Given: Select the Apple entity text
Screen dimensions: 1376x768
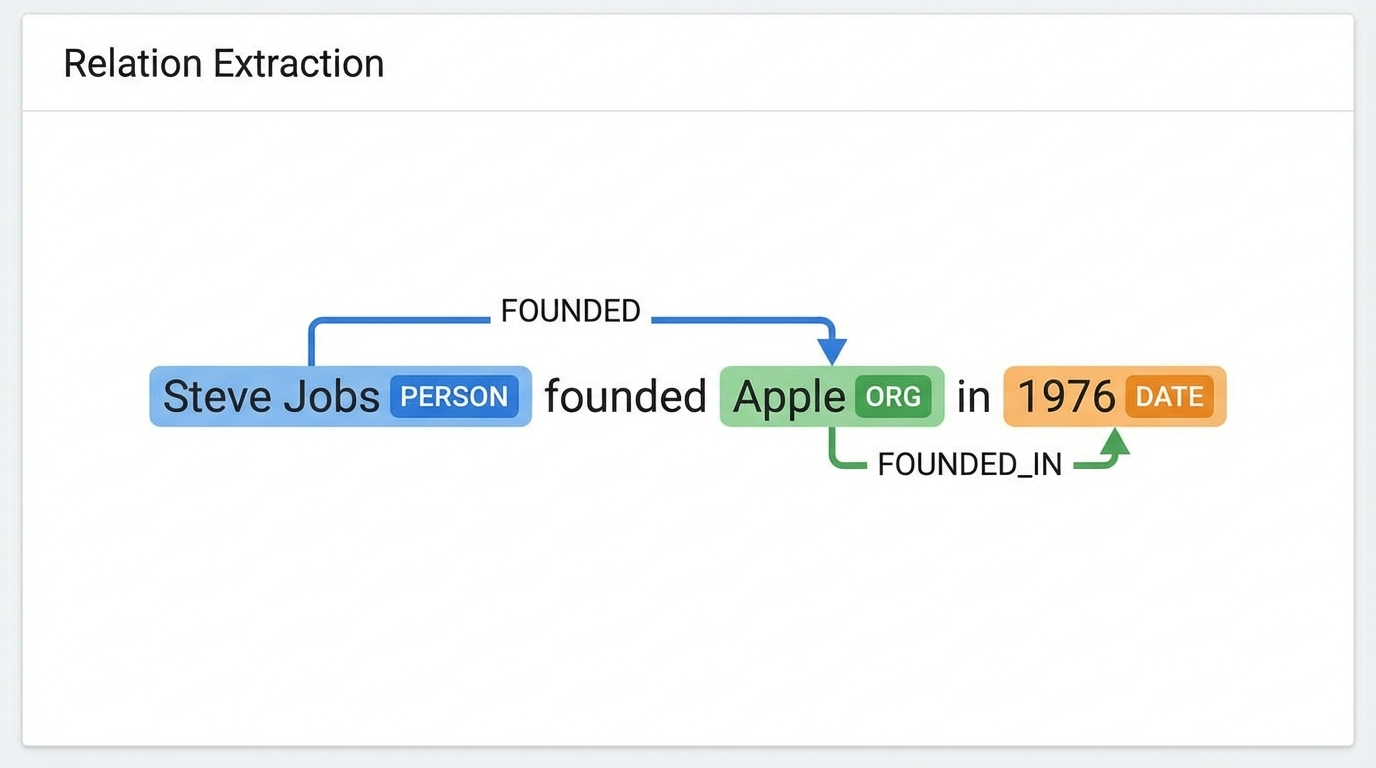Looking at the screenshot, I should 788,397.
